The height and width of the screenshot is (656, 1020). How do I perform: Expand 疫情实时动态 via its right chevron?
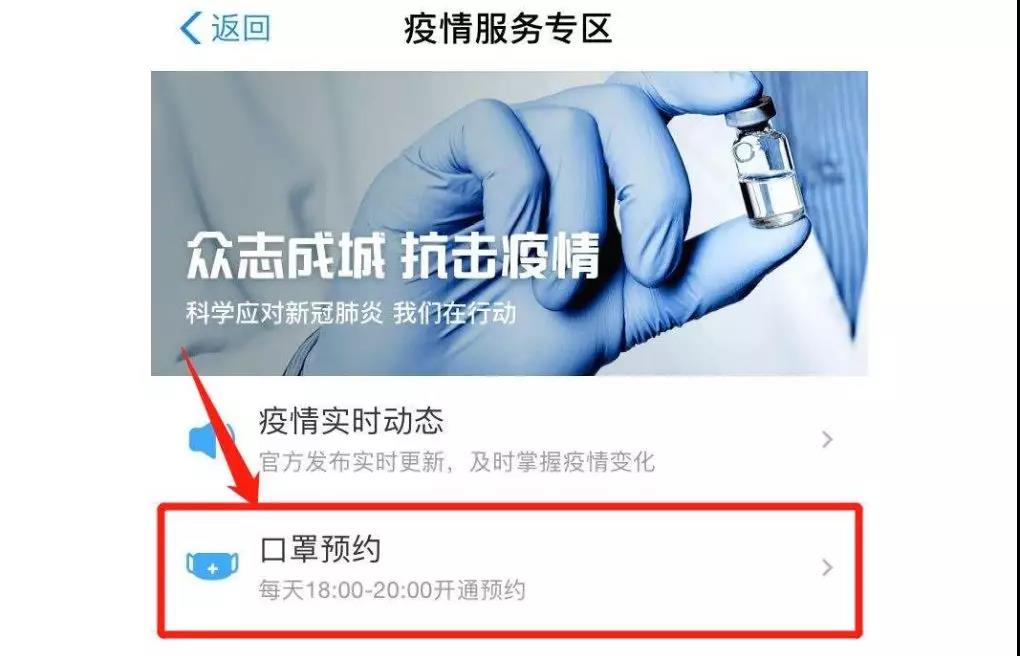pyautogui.click(x=827, y=439)
